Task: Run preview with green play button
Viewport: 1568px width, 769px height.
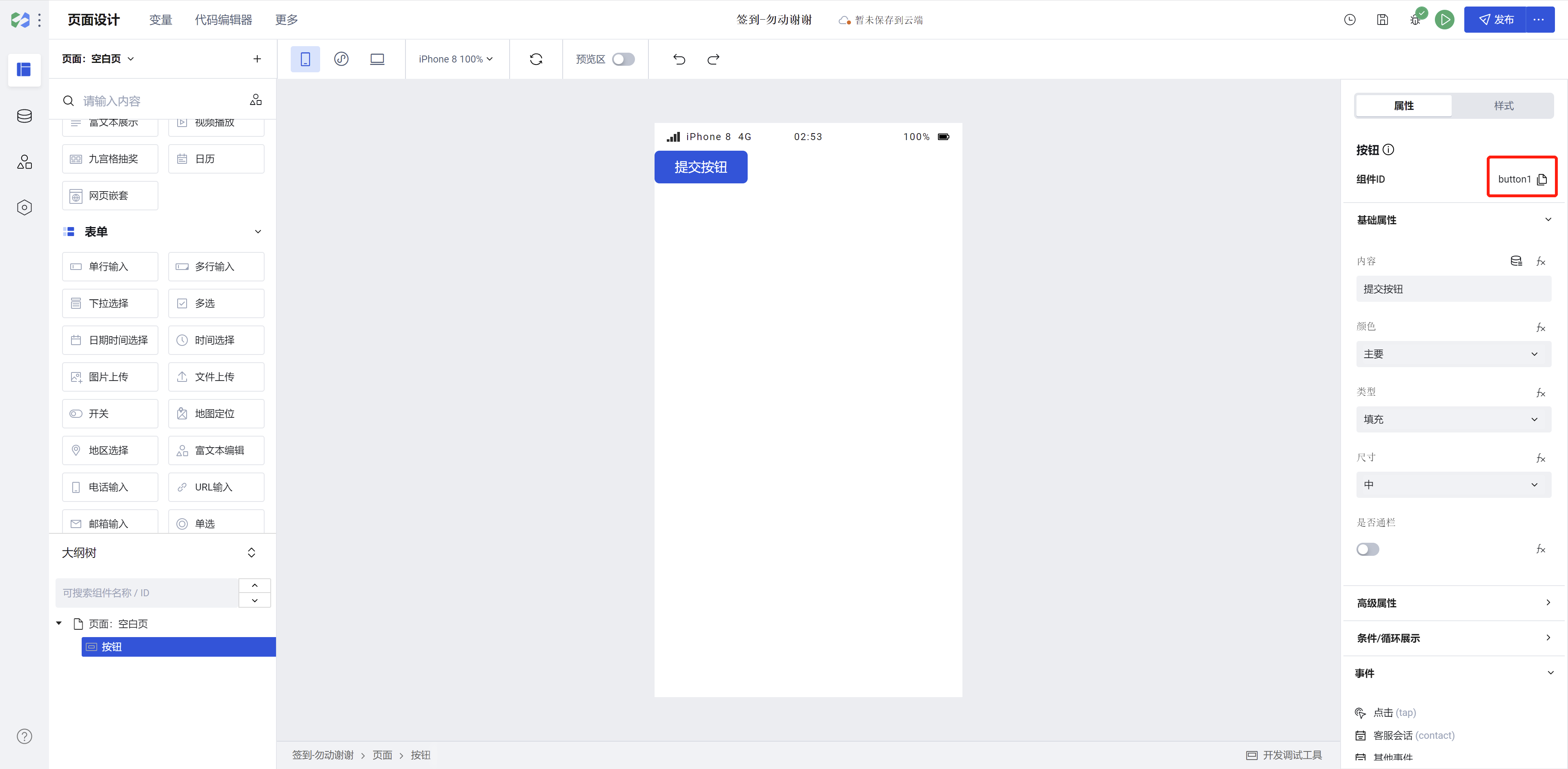Action: (1444, 20)
